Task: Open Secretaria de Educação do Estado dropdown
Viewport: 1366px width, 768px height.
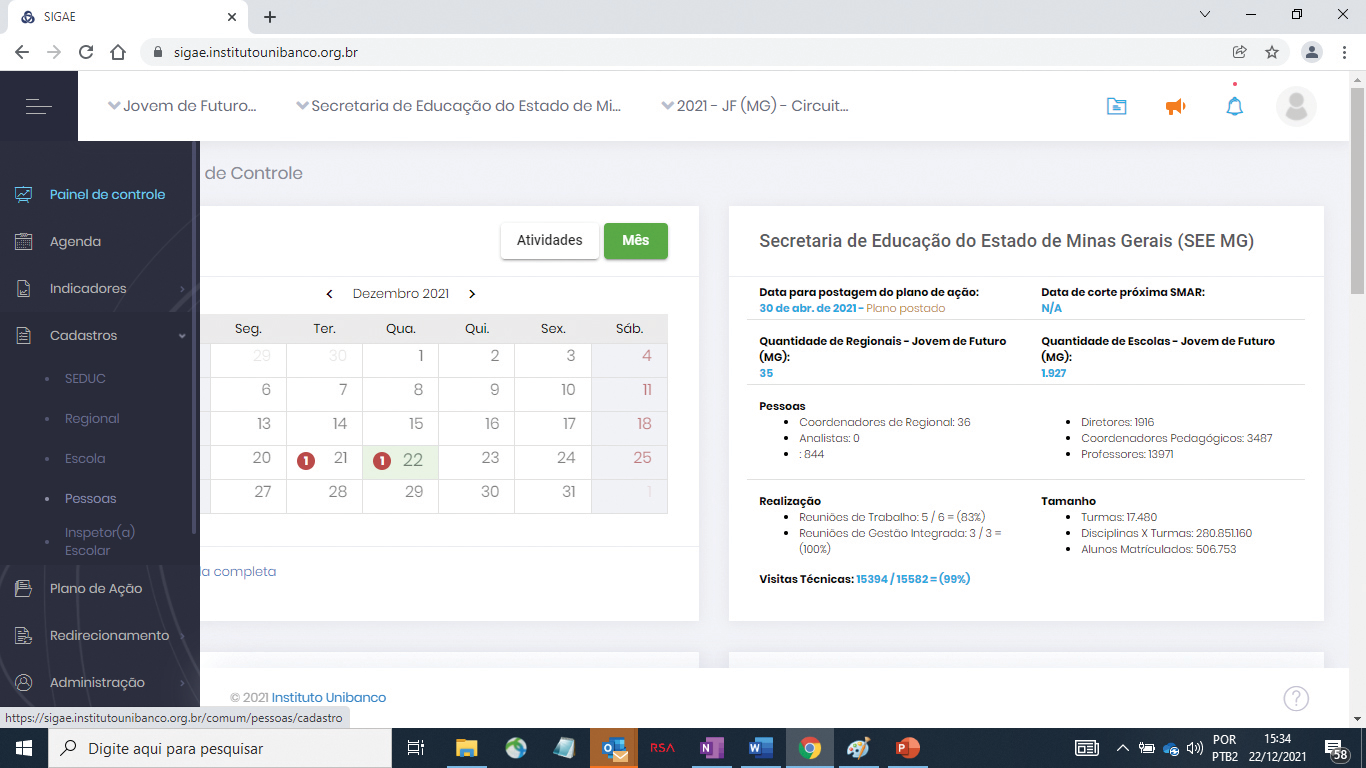Action: tap(458, 106)
